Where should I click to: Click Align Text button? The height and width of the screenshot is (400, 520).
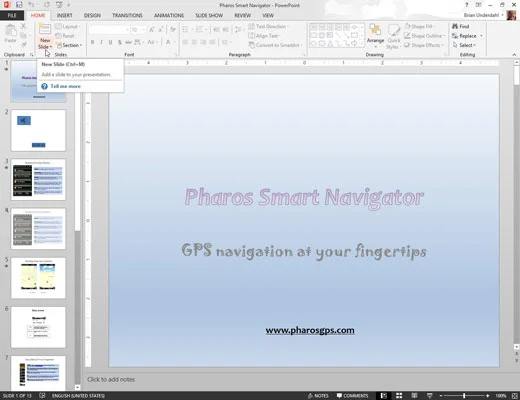coord(264,36)
